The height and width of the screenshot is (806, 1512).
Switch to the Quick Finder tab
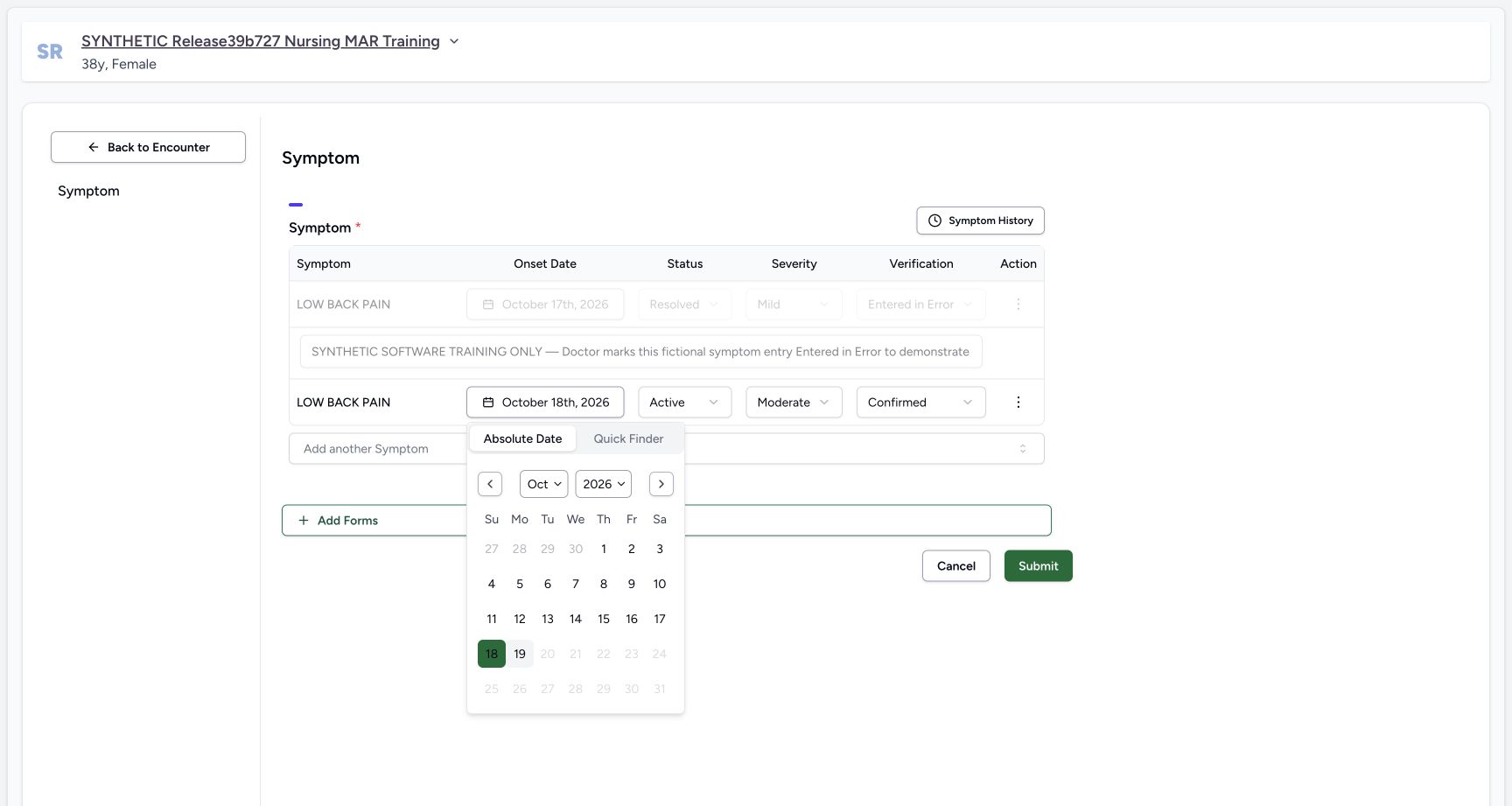(628, 438)
